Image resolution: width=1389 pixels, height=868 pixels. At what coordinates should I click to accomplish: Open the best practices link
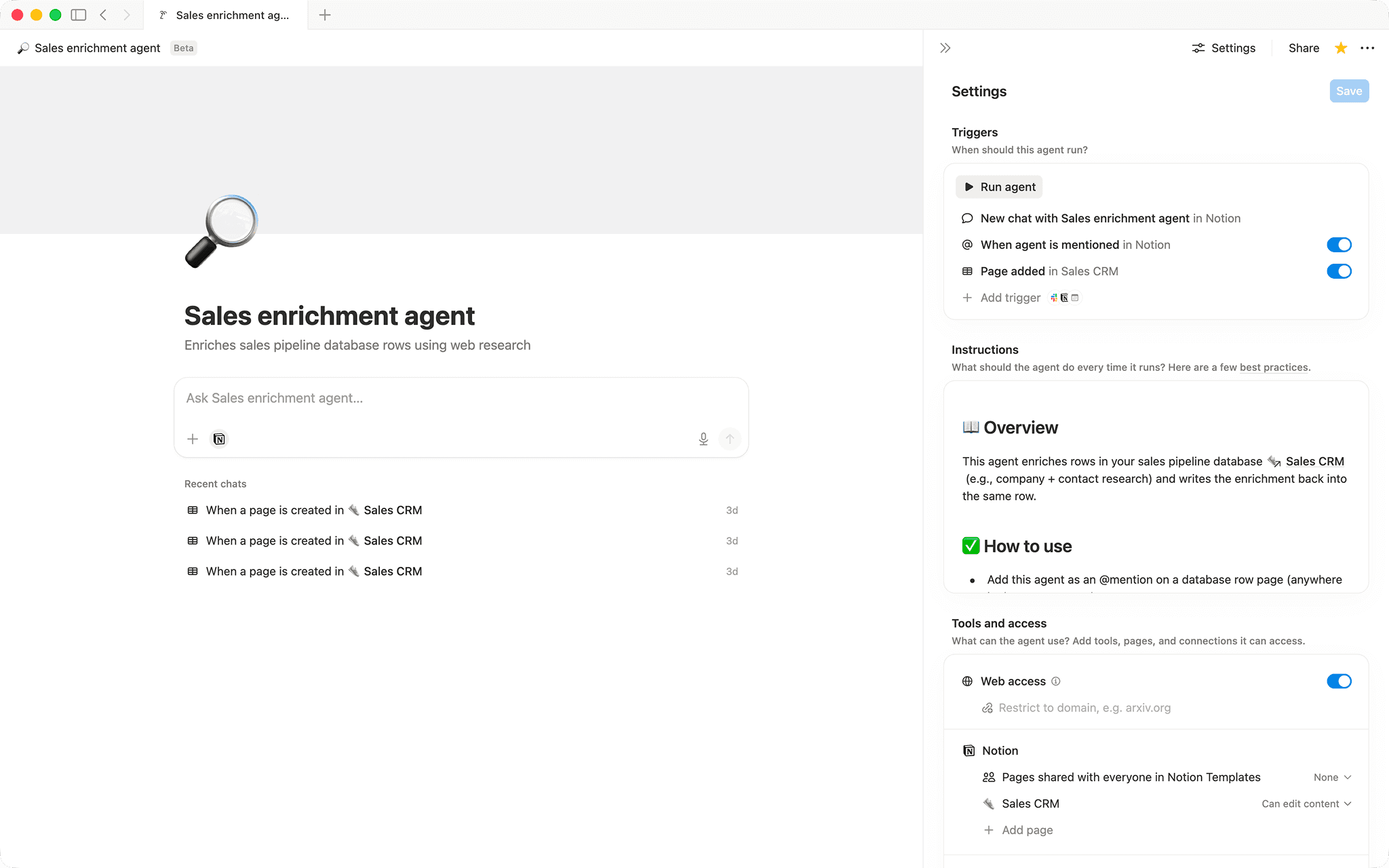pyautogui.click(x=1274, y=368)
